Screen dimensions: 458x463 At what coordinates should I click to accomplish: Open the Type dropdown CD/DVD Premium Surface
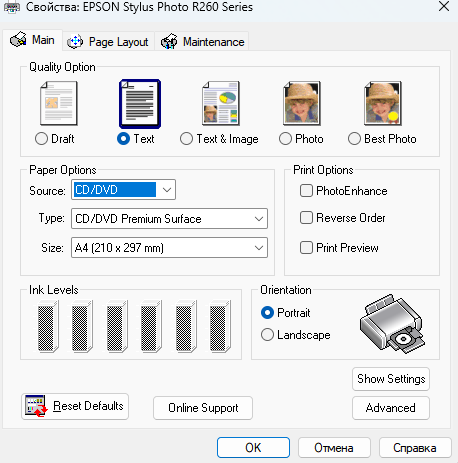(x=169, y=219)
